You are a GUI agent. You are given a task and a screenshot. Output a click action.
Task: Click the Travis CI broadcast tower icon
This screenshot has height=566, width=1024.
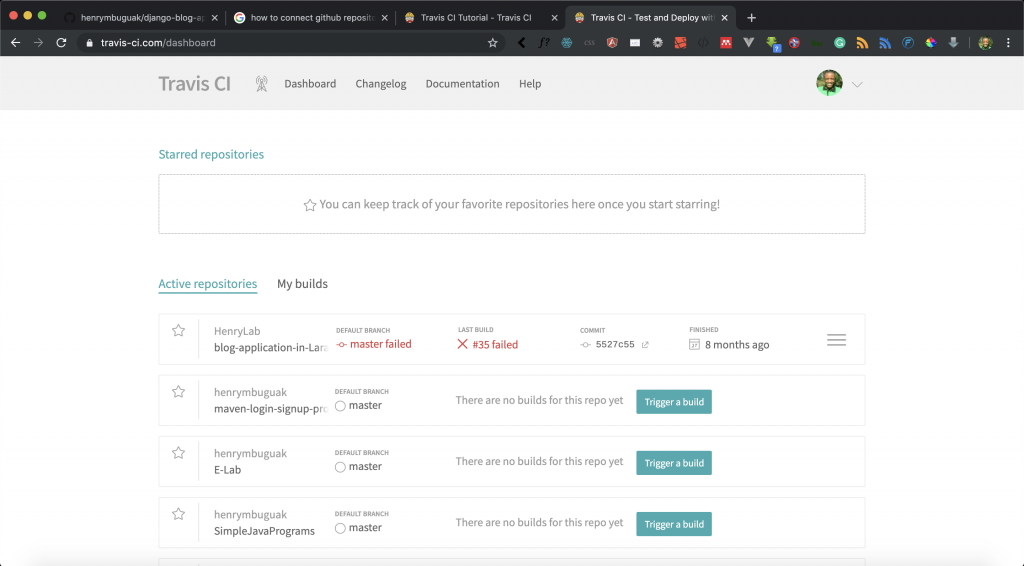pos(261,84)
